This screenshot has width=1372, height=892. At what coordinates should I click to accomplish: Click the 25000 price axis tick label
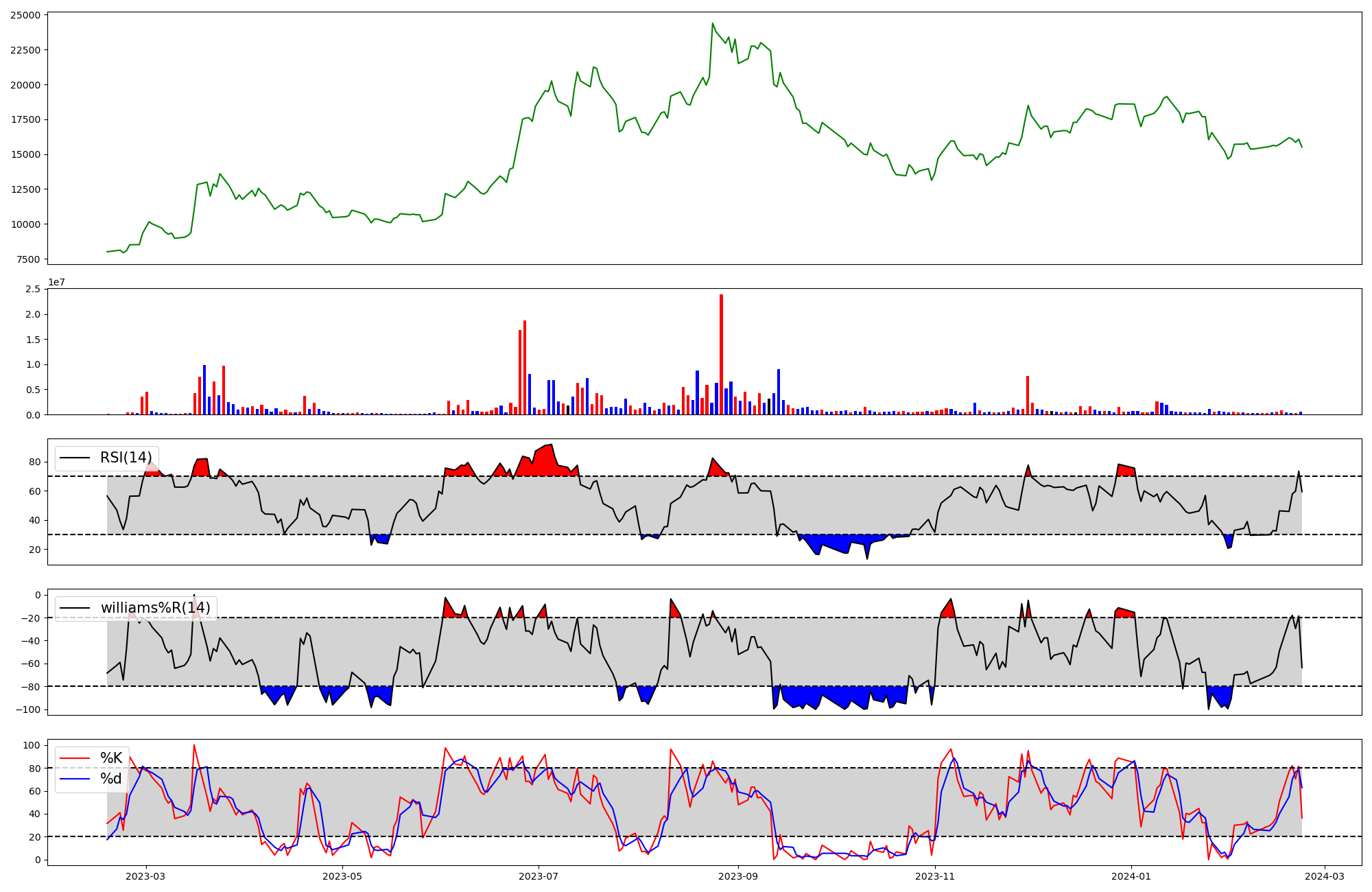point(25,15)
